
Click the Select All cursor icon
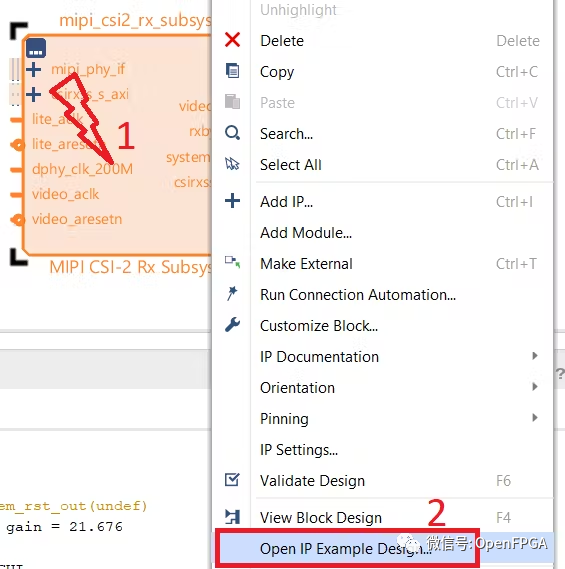[232, 164]
